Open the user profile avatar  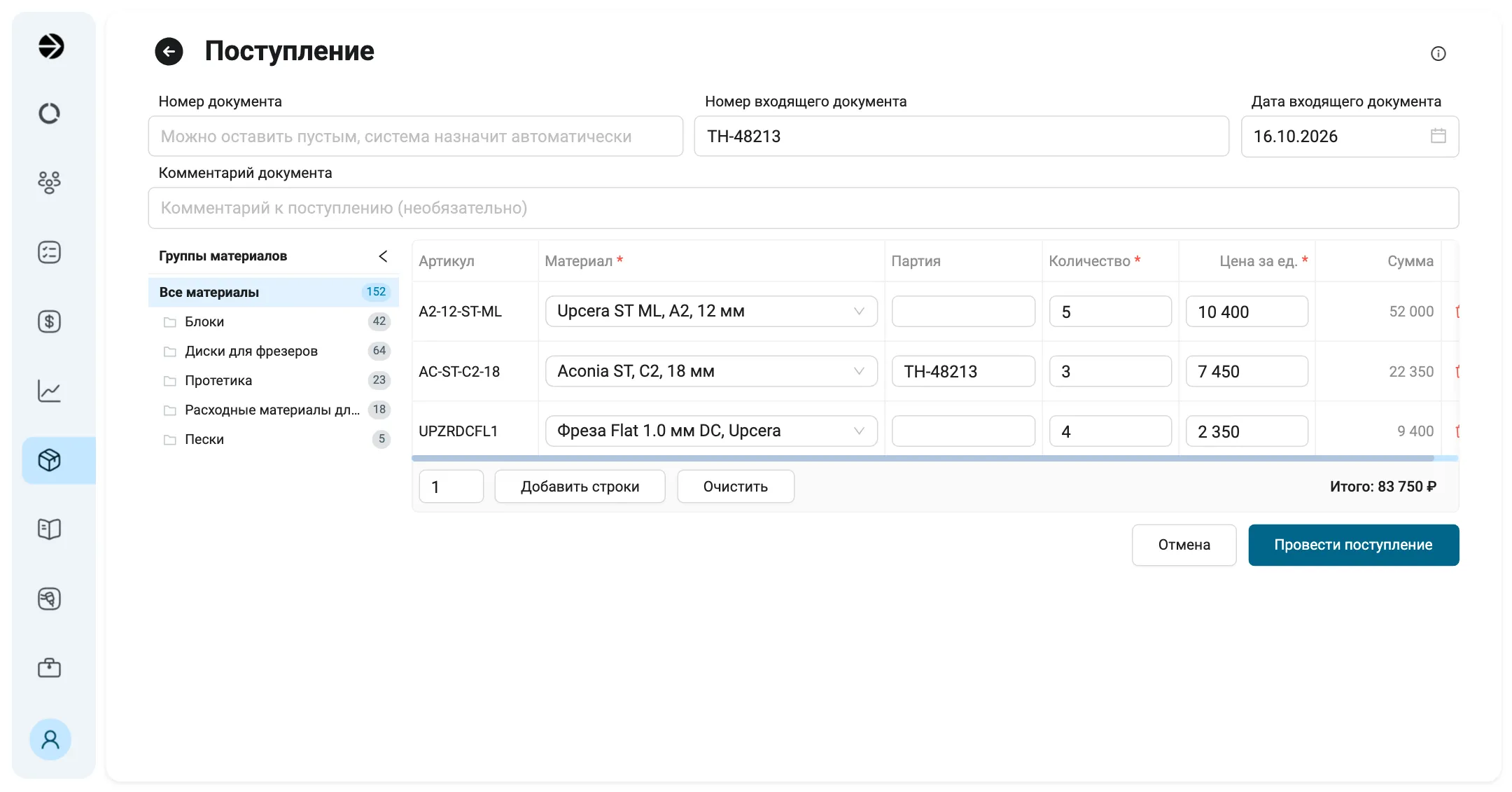(50, 739)
